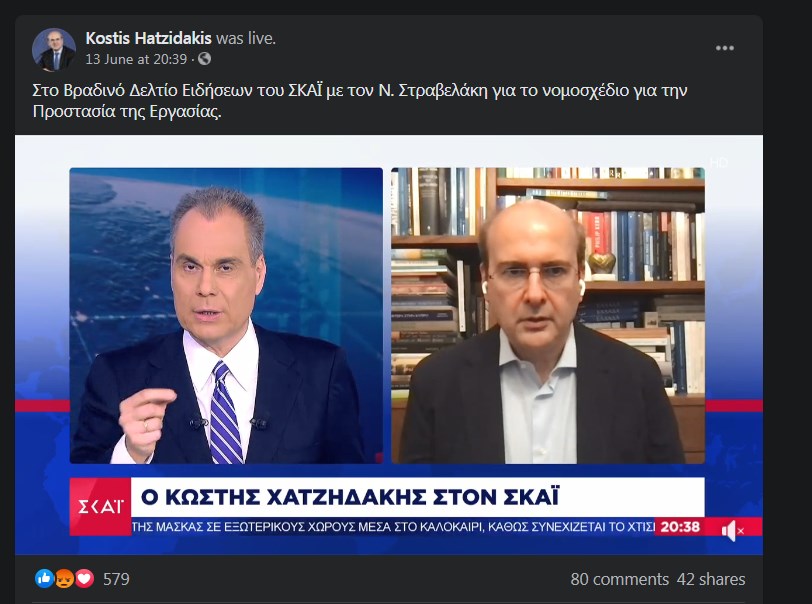Open the 80 comments link

tap(619, 579)
